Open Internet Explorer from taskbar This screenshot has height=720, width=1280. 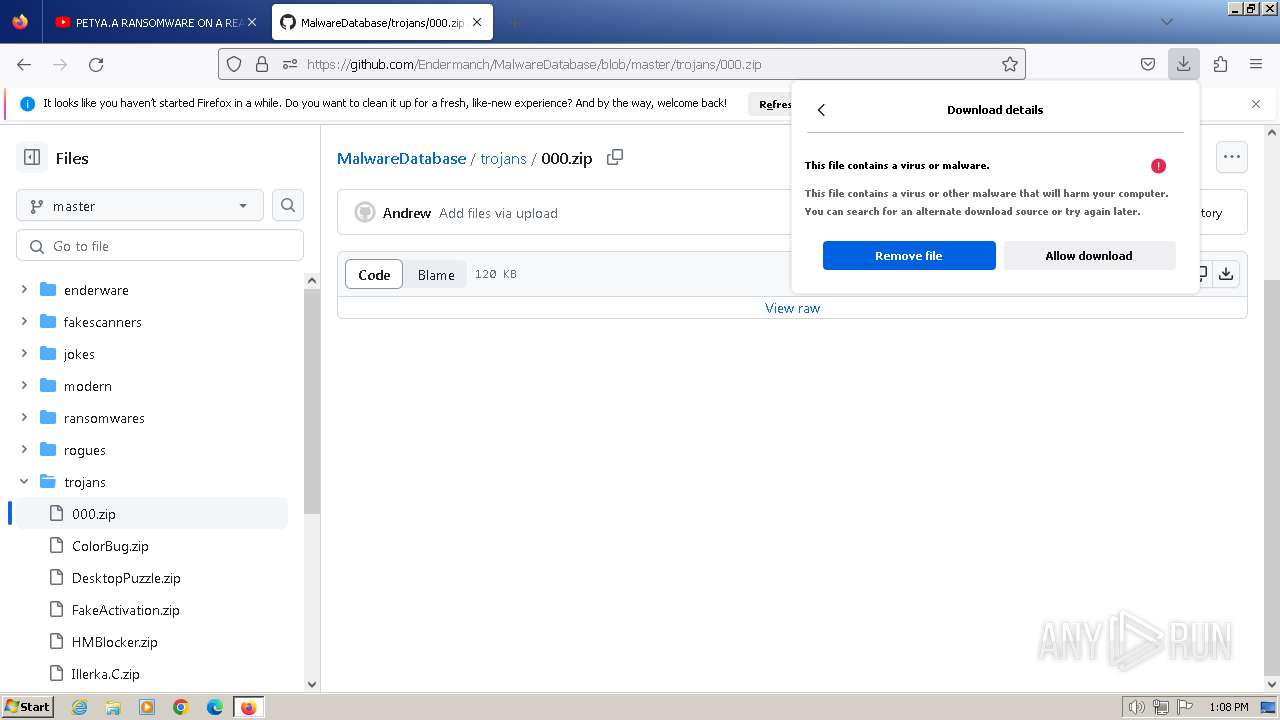click(x=79, y=707)
